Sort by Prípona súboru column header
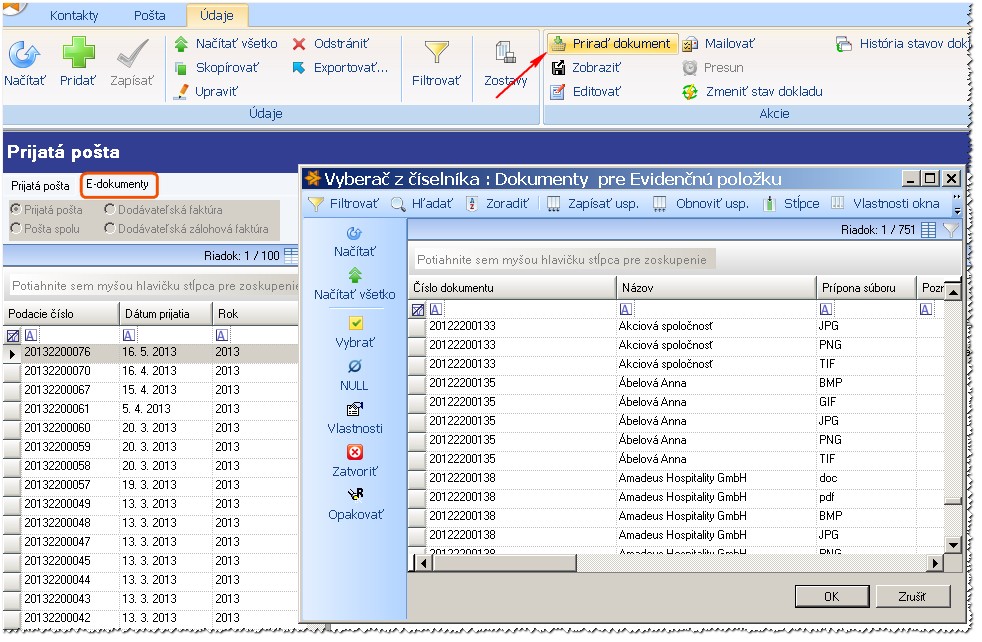 pyautogui.click(x=866, y=288)
